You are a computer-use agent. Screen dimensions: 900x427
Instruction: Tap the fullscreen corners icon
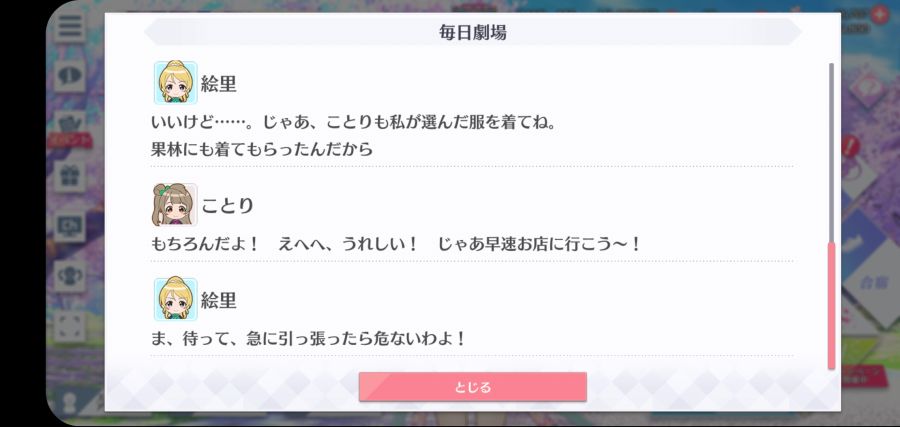[70, 325]
